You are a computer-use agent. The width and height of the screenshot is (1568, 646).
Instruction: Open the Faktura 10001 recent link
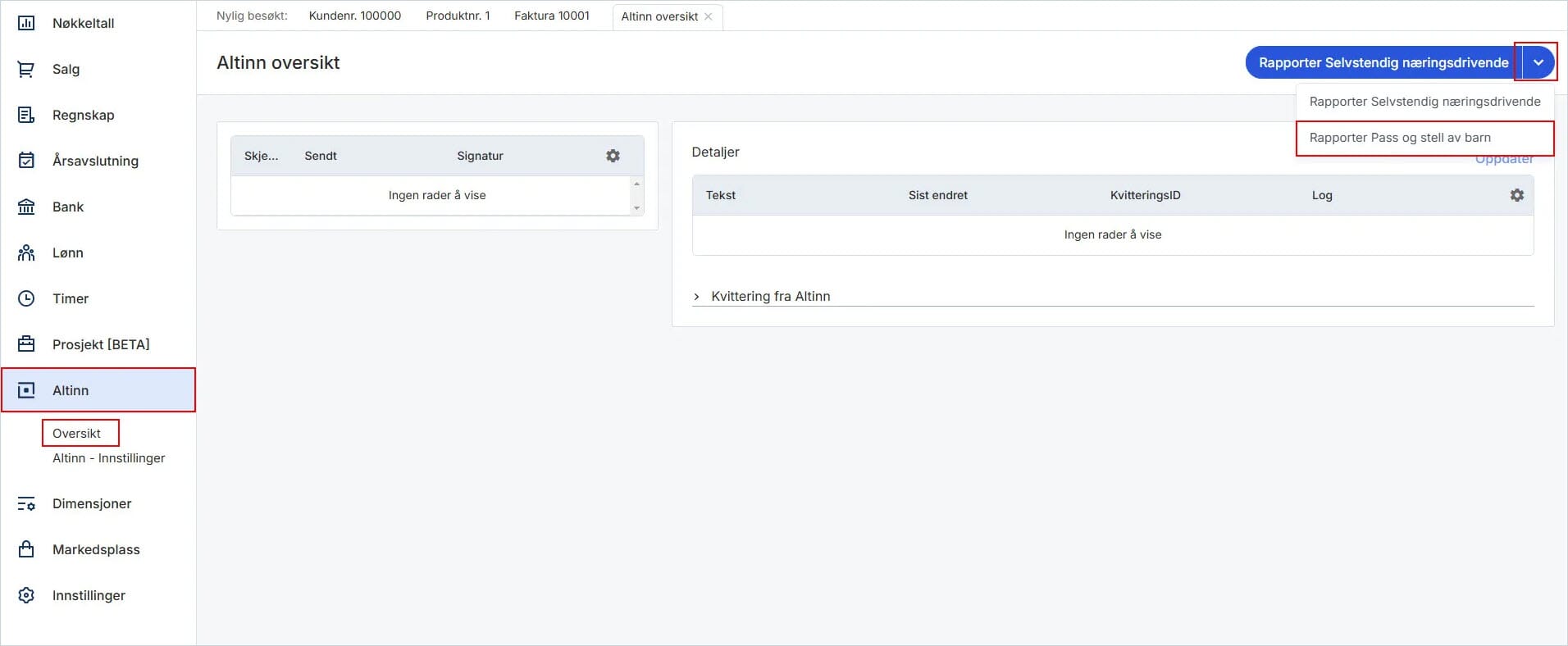551,16
